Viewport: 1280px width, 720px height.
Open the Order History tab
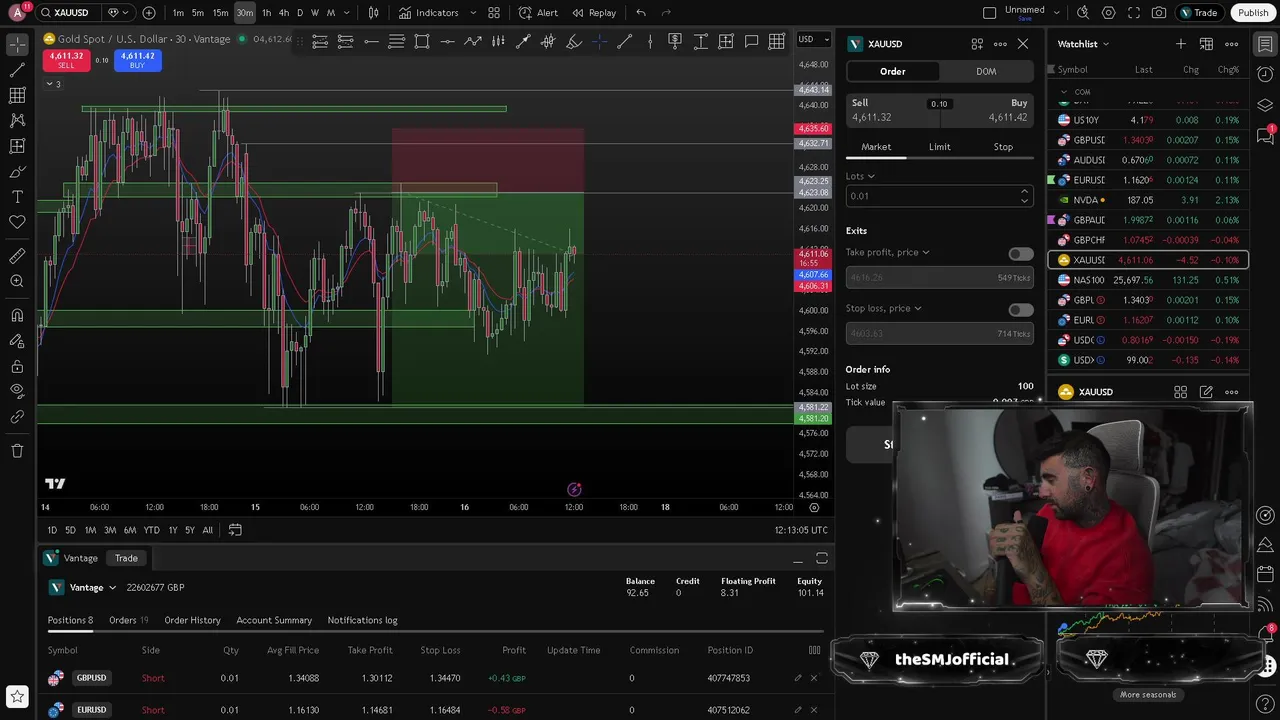tap(192, 620)
